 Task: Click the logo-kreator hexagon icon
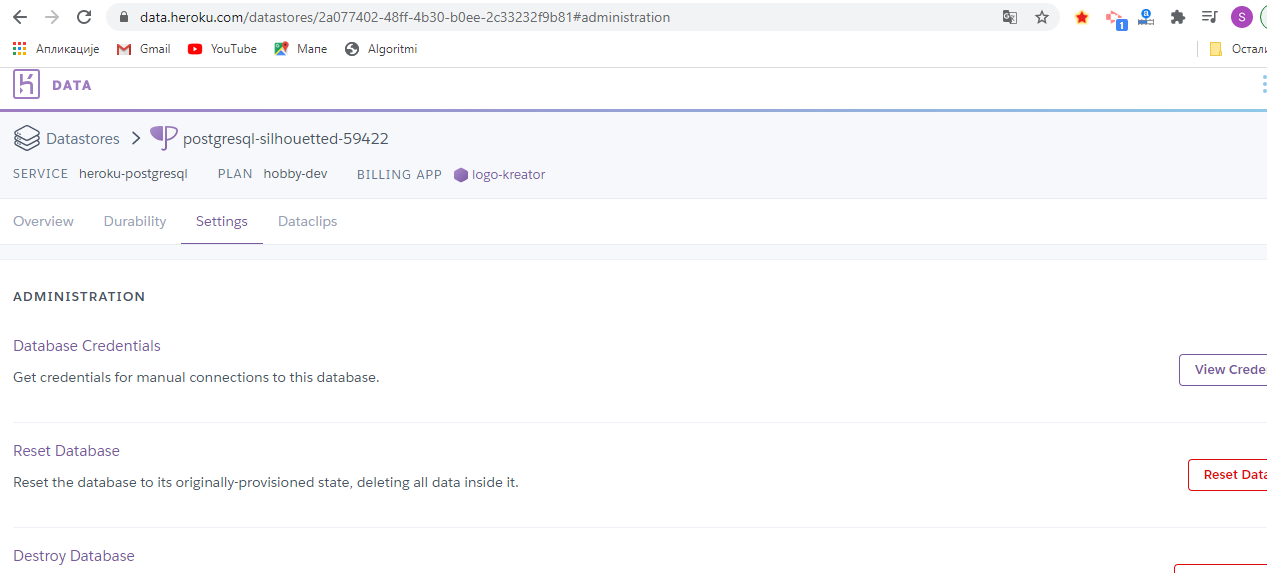461,175
